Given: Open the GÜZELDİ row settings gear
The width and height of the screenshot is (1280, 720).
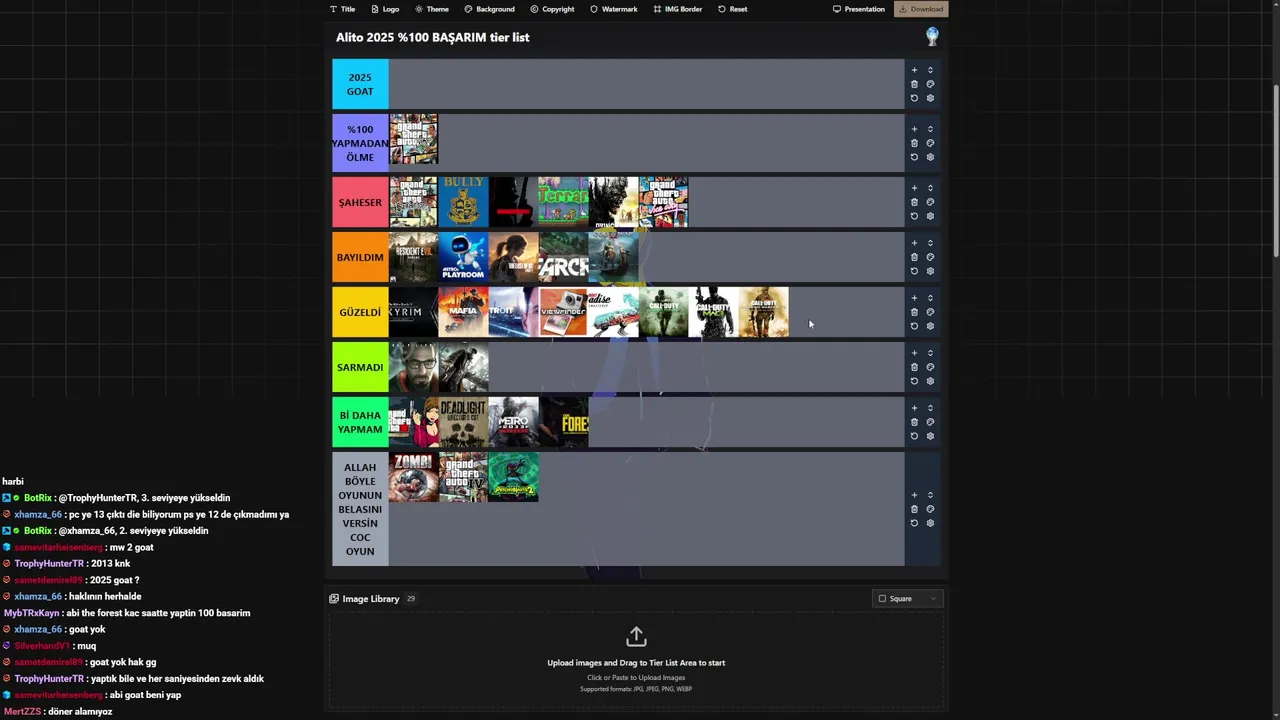Looking at the screenshot, I should tap(930, 326).
